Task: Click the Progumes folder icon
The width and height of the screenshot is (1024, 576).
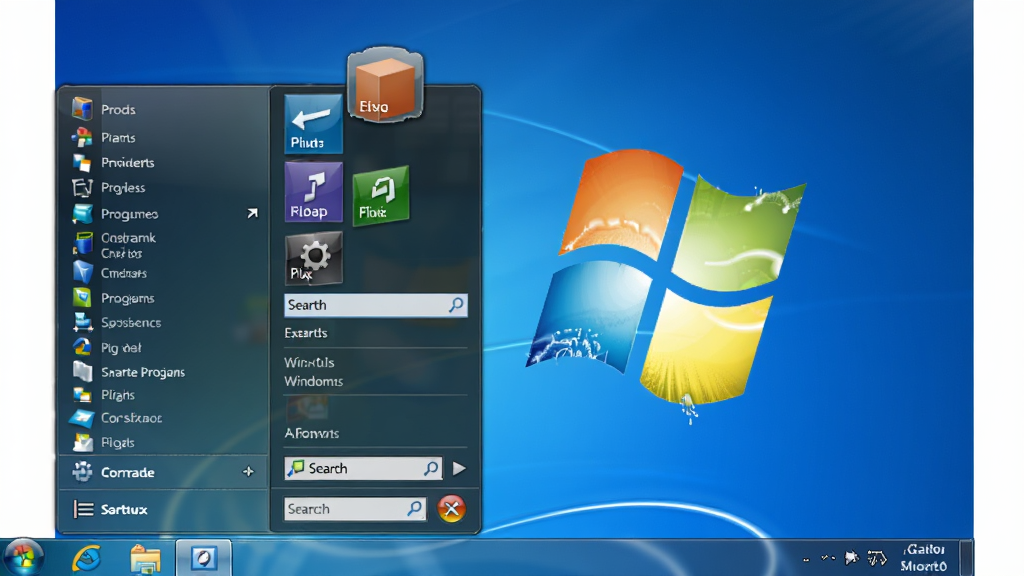Action: coord(82,214)
